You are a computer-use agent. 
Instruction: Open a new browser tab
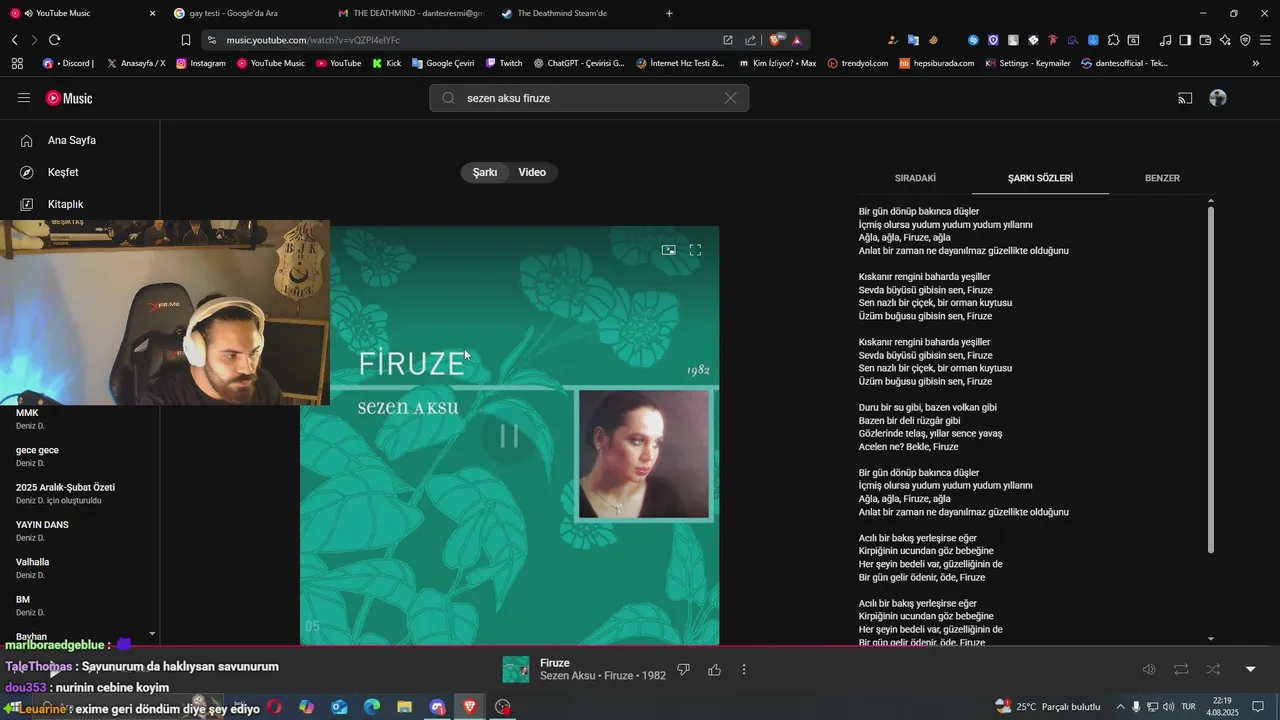point(669,13)
